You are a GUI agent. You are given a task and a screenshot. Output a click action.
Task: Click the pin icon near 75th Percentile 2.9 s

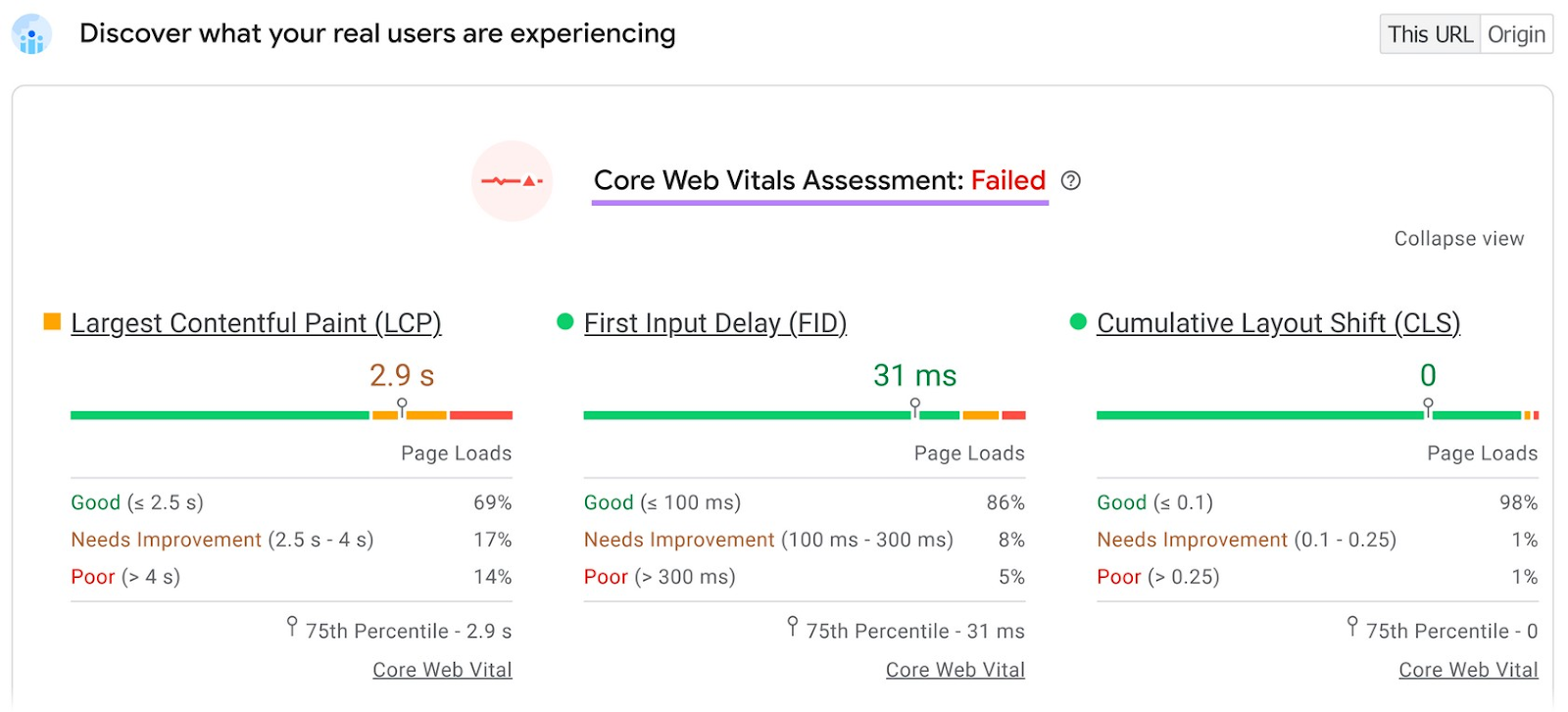[292, 624]
